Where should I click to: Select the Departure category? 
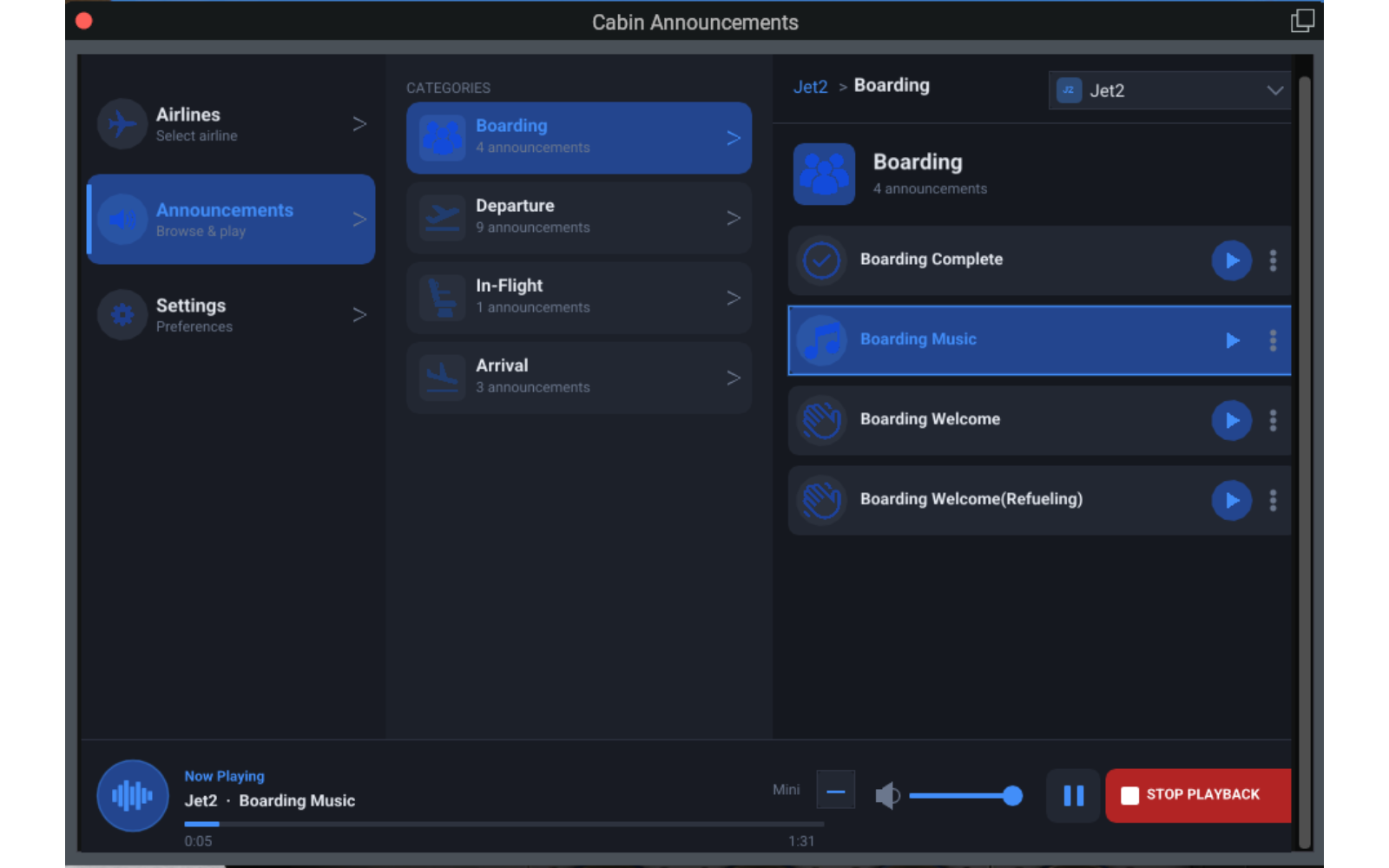pyautogui.click(x=579, y=218)
